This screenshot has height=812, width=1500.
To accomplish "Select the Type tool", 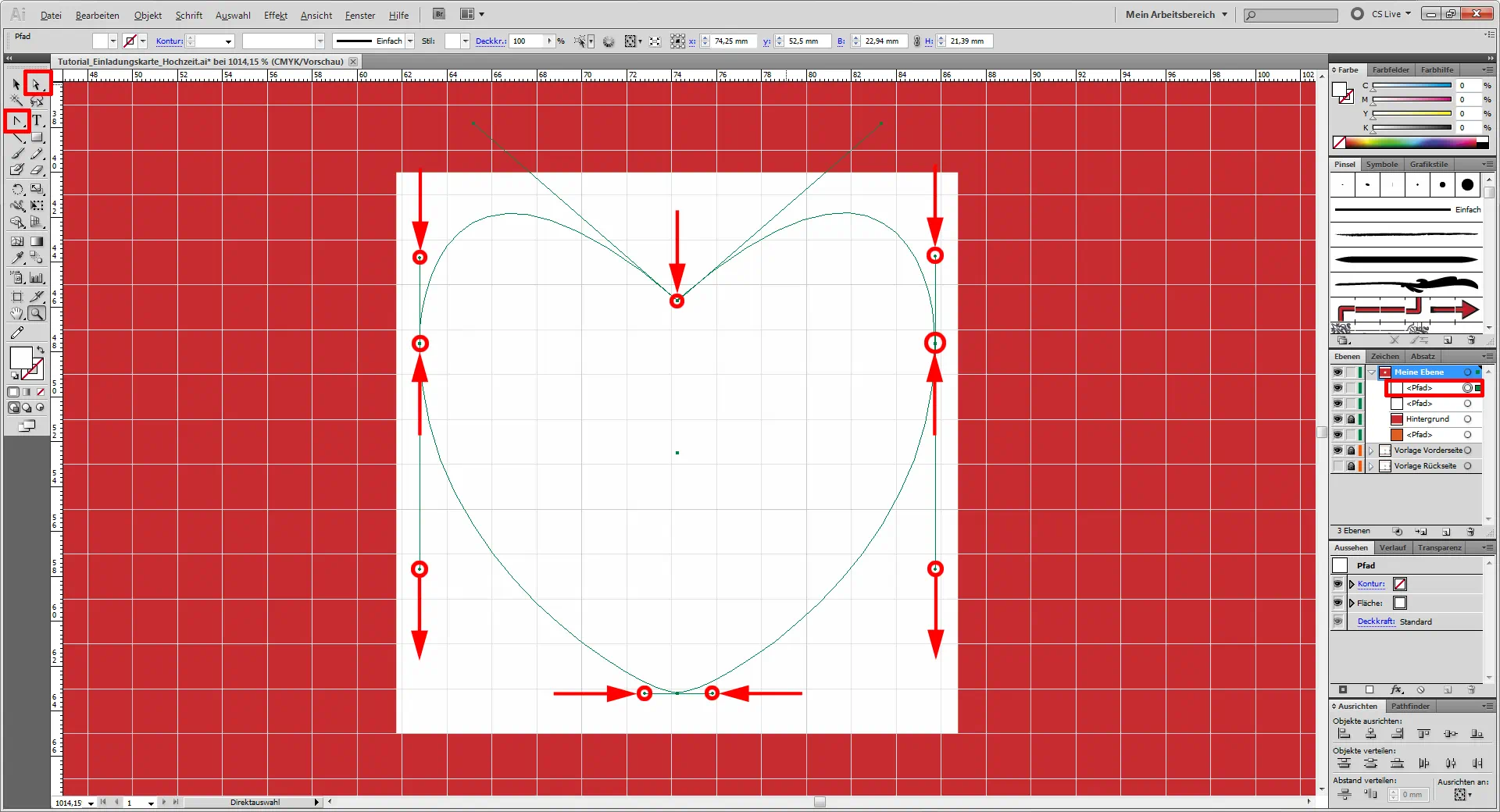I will (x=36, y=121).
